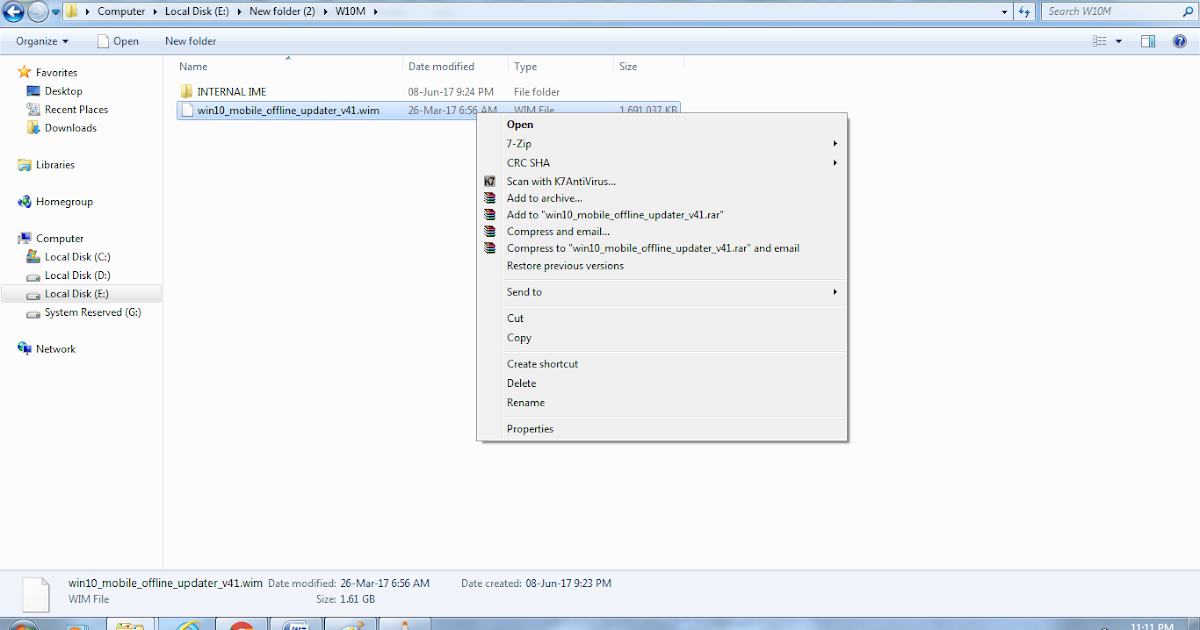Open Chrome from the taskbar
This screenshot has height=630, width=1200.
click(241, 625)
